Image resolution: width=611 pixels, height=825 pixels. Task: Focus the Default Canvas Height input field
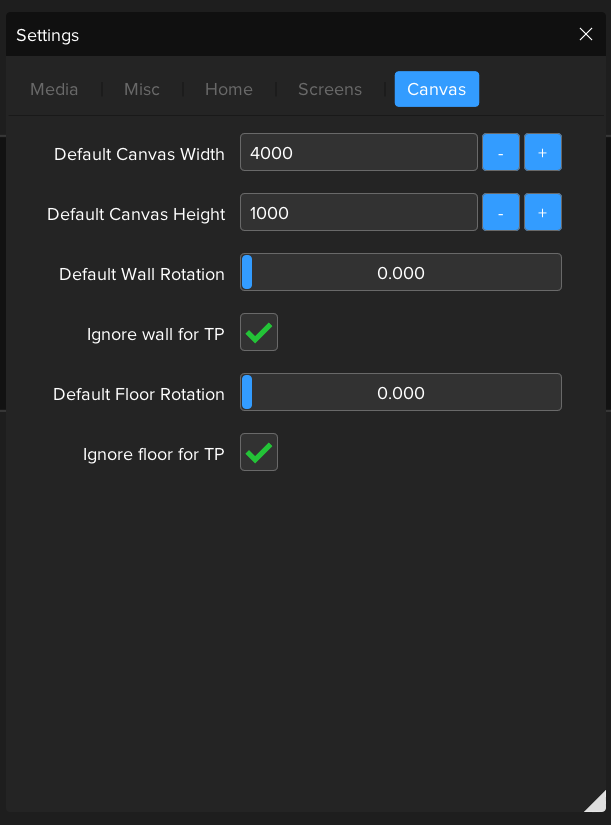click(359, 212)
